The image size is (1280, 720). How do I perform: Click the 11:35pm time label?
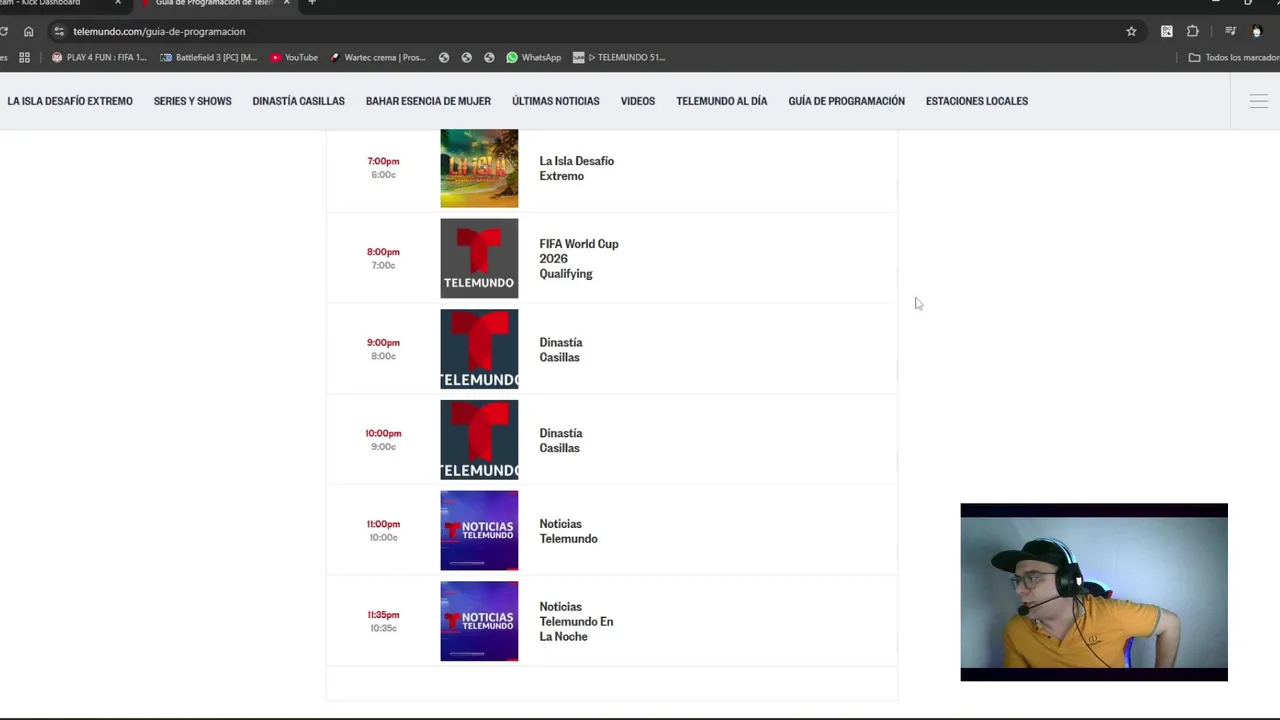click(383, 615)
